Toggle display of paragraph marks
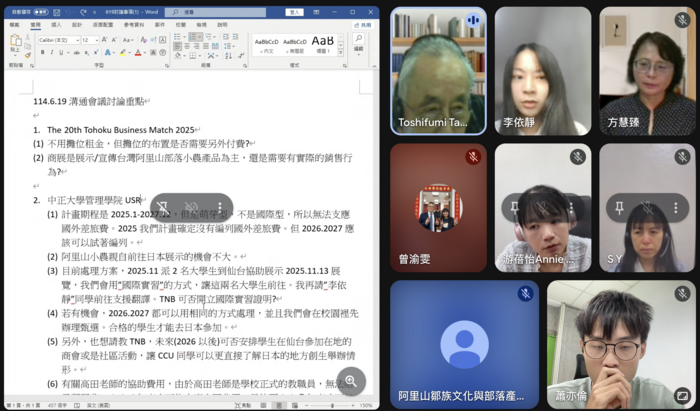Screen dimensions: 700x411 click(241, 56)
